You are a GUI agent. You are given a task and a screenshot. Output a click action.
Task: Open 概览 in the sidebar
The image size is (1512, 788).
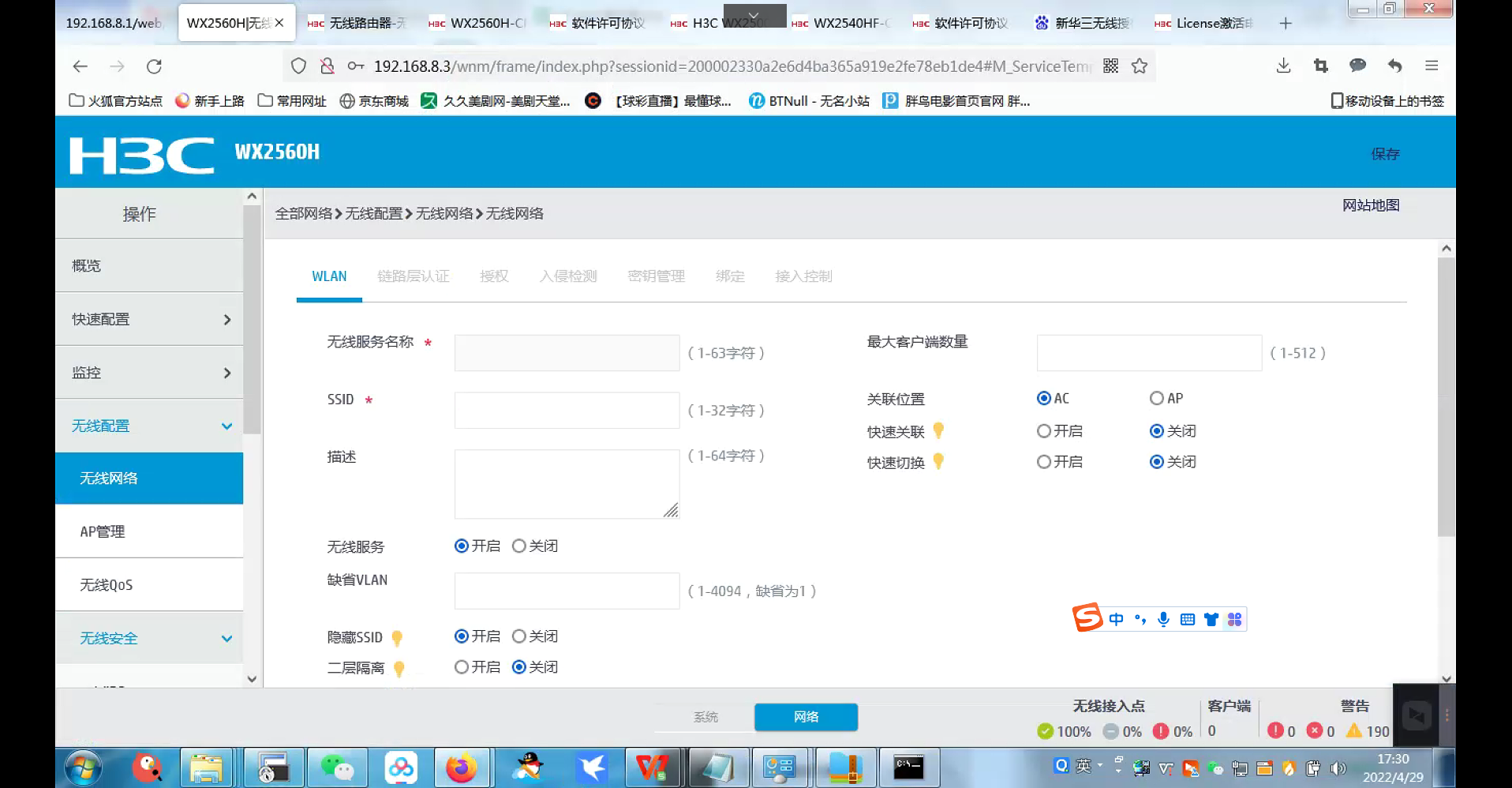(149, 266)
